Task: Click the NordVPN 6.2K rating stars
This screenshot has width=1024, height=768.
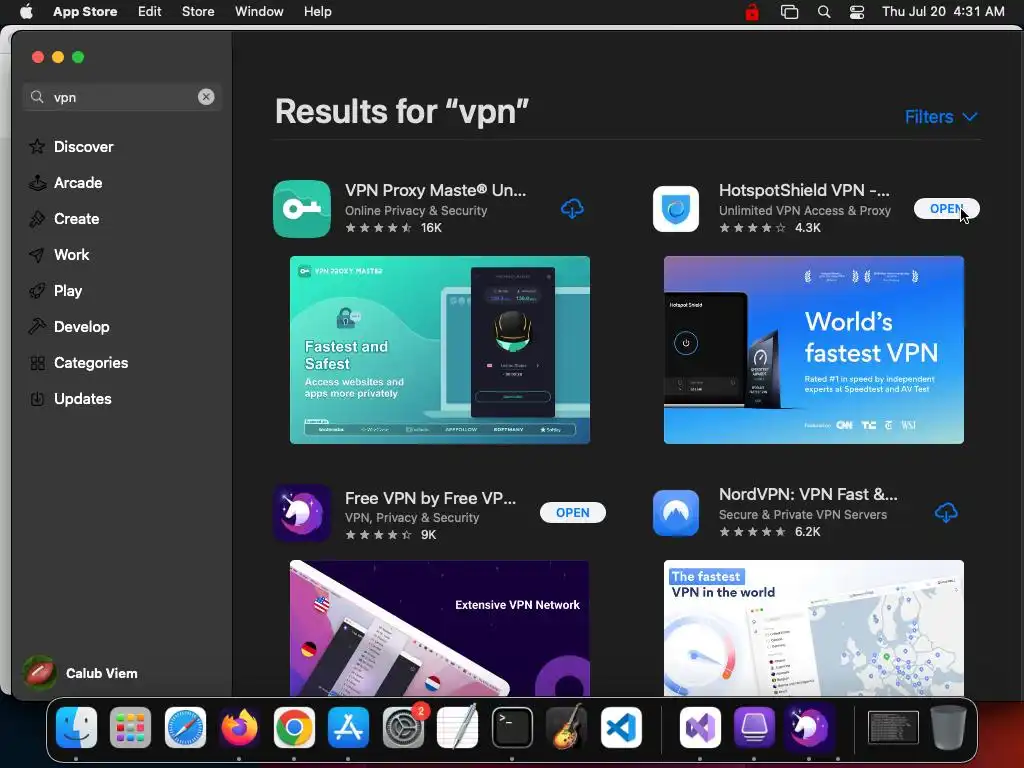Action: point(752,532)
